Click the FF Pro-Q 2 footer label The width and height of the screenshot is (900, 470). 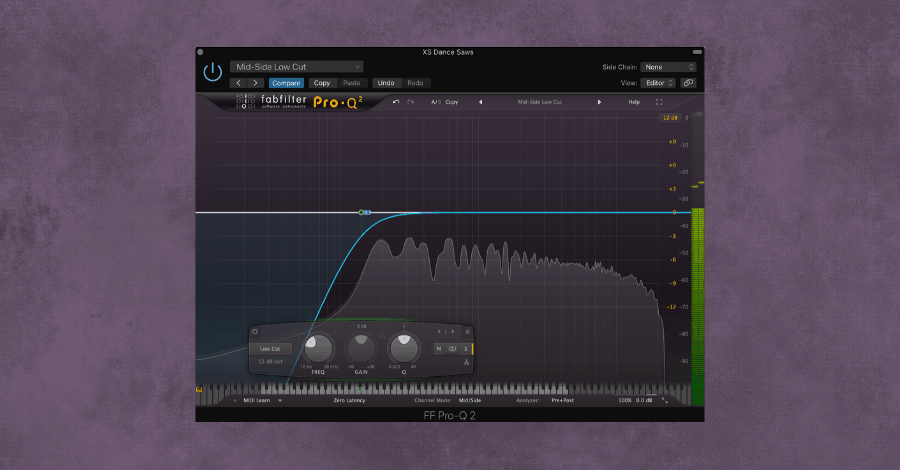coord(449,415)
